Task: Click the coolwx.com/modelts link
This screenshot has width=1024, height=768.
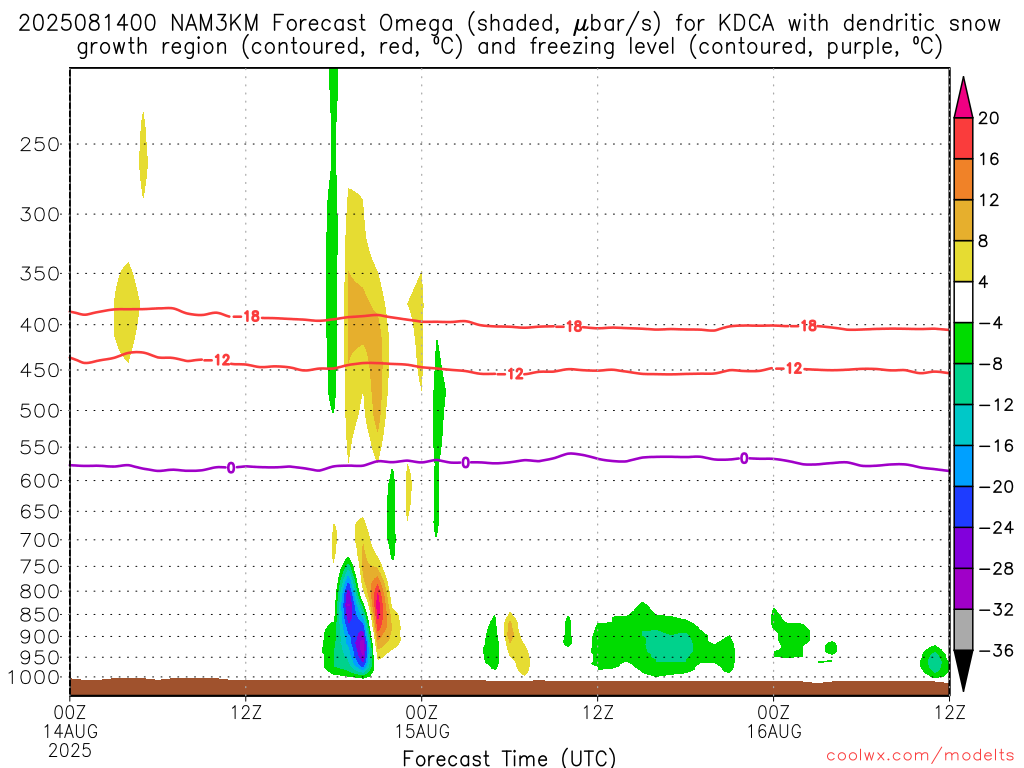Action: click(x=920, y=756)
